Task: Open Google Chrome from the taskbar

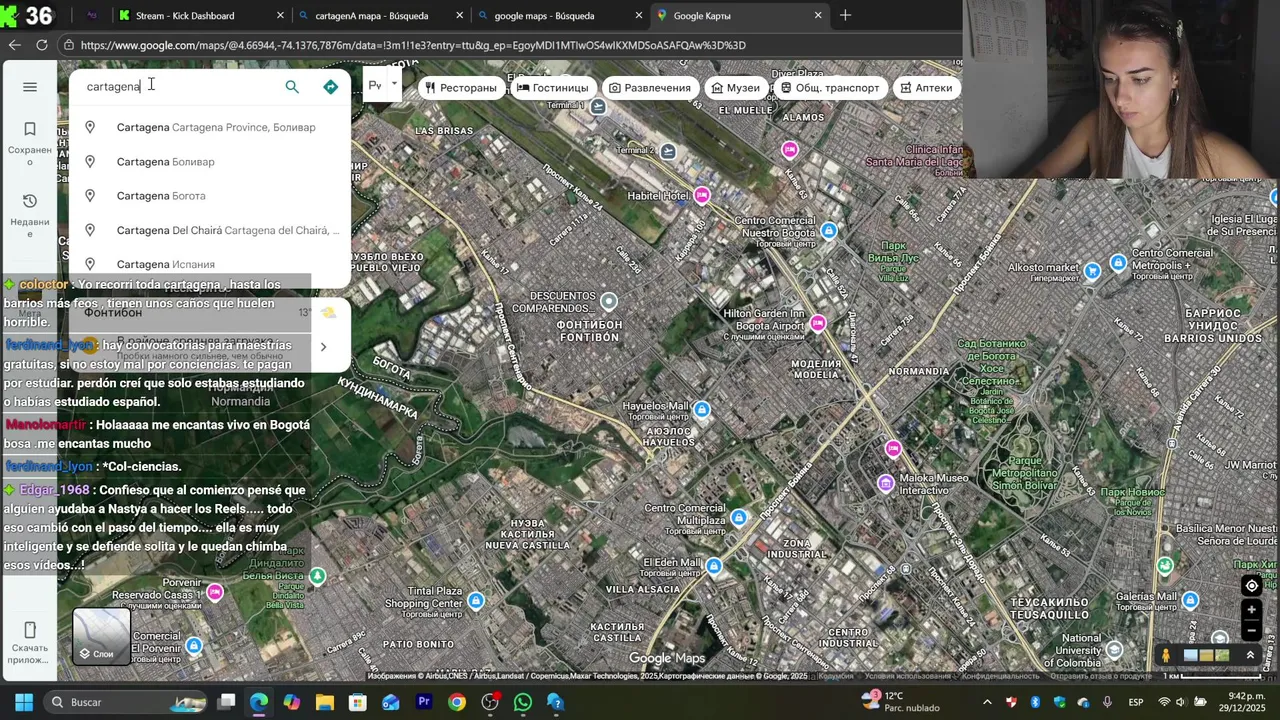Action: pyautogui.click(x=457, y=702)
